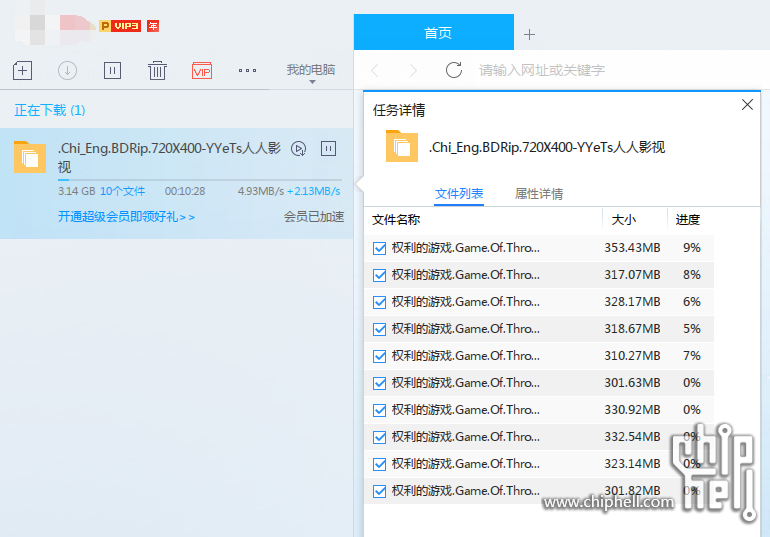Image resolution: width=770 pixels, height=537 pixels.
Task: Click the 00:10:28 remaining time
Action: pos(185,191)
